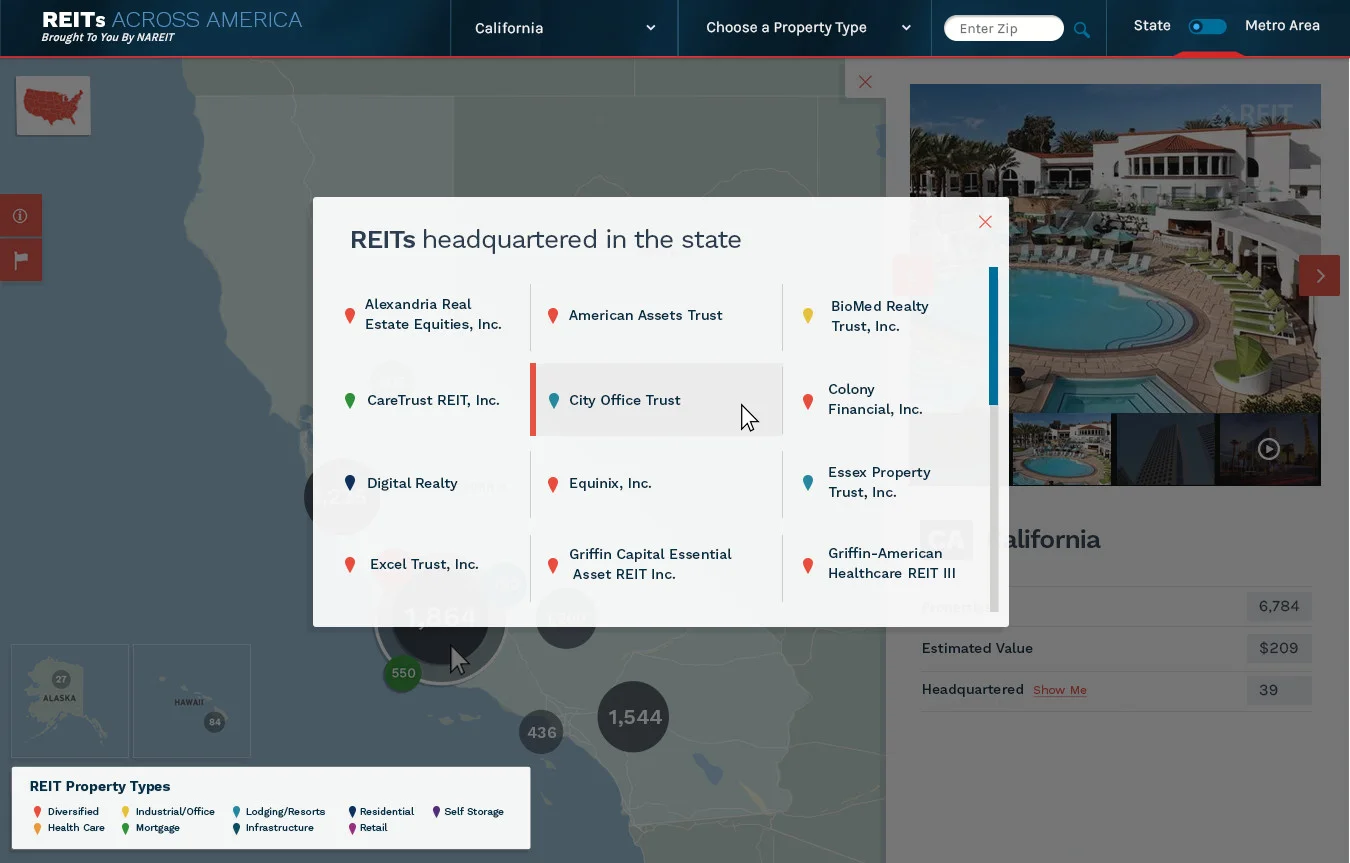Click the Hawaii inset map
The width and height of the screenshot is (1350, 863).
click(x=191, y=700)
